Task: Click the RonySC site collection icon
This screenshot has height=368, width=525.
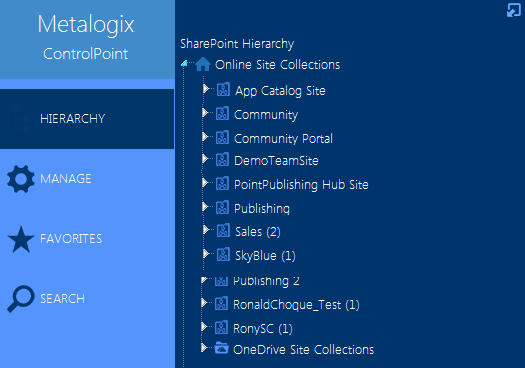Action: tap(221, 327)
